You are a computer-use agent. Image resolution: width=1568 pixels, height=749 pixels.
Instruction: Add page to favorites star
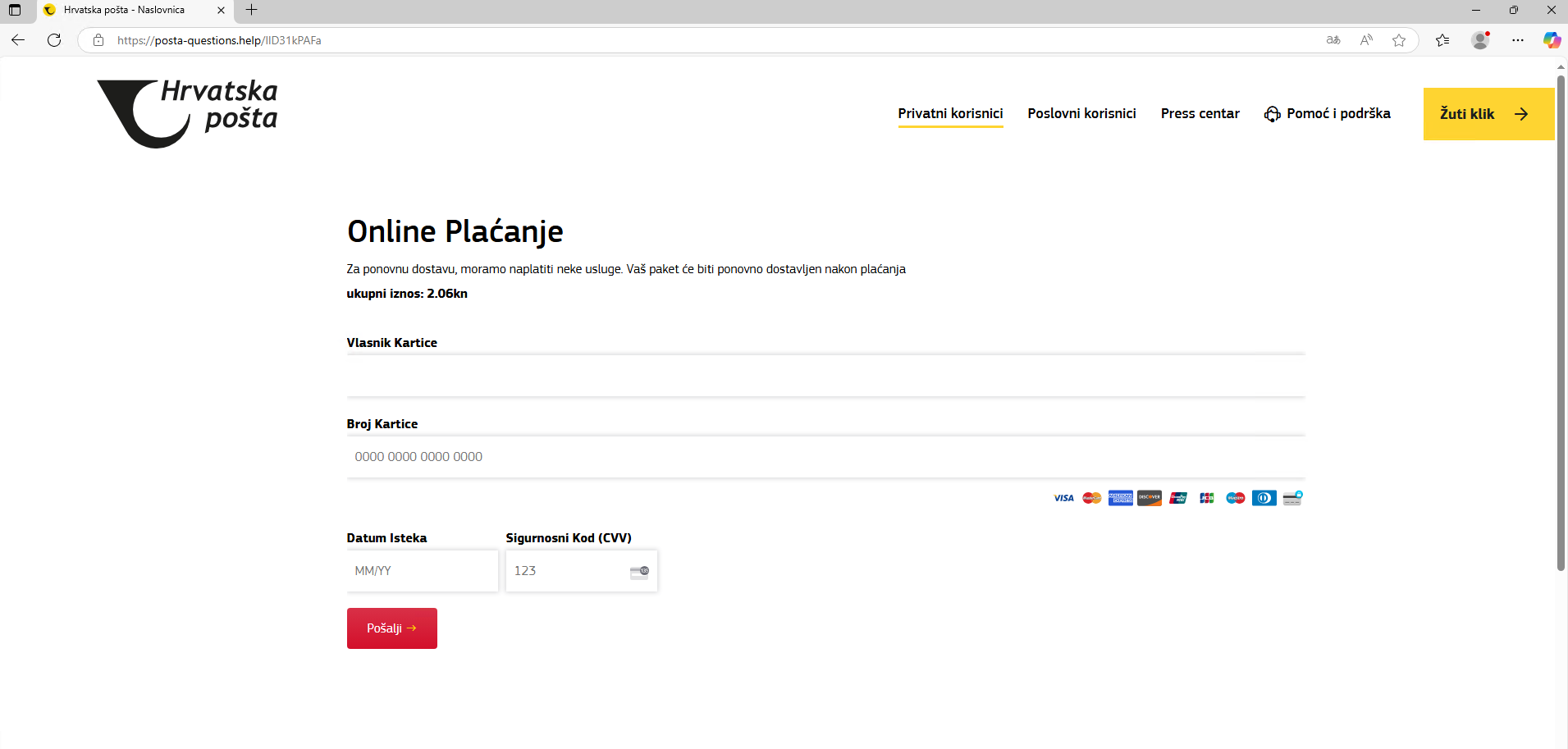1399,40
